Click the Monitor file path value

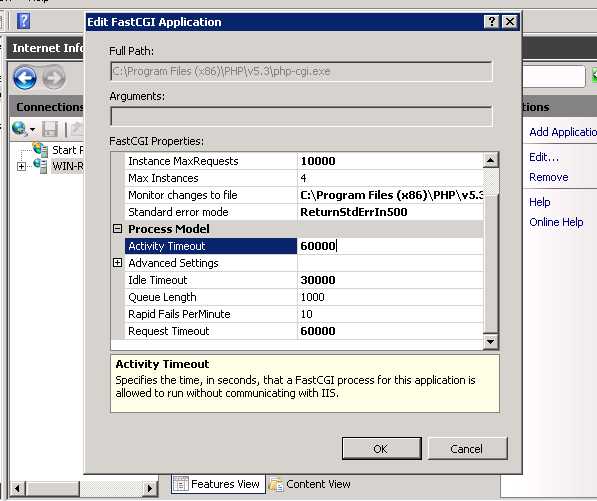390,195
